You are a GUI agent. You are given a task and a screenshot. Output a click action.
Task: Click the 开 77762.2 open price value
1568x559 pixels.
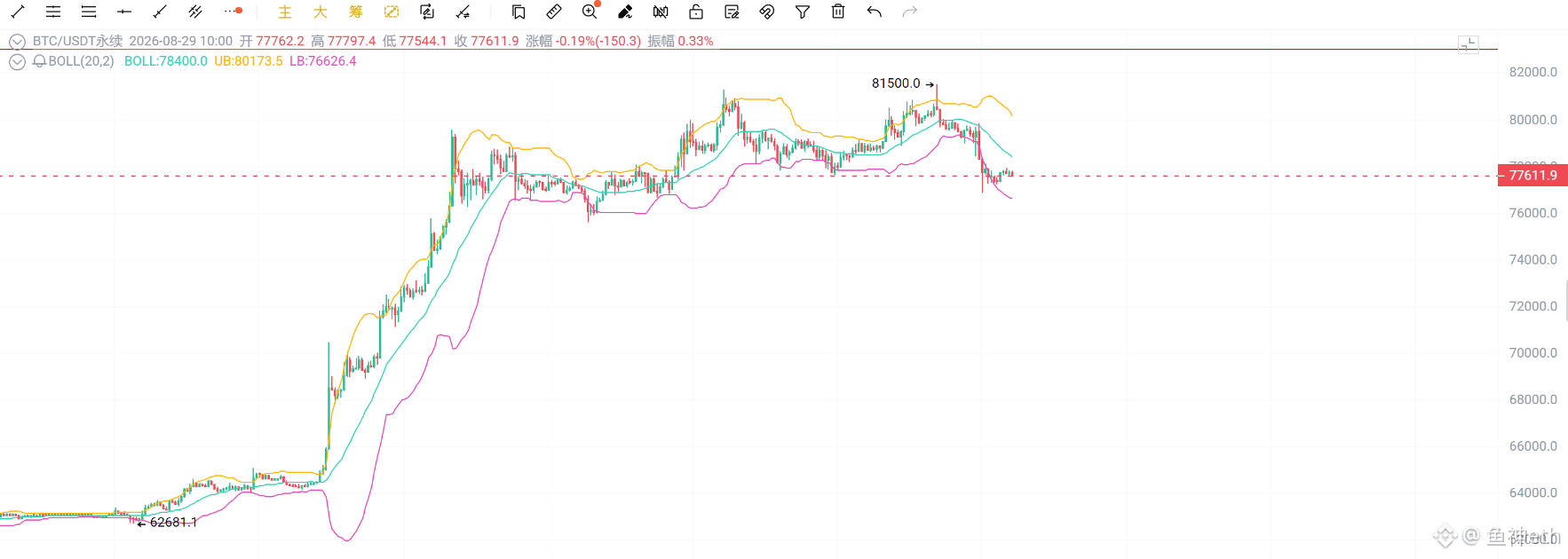pyautogui.click(x=272, y=41)
